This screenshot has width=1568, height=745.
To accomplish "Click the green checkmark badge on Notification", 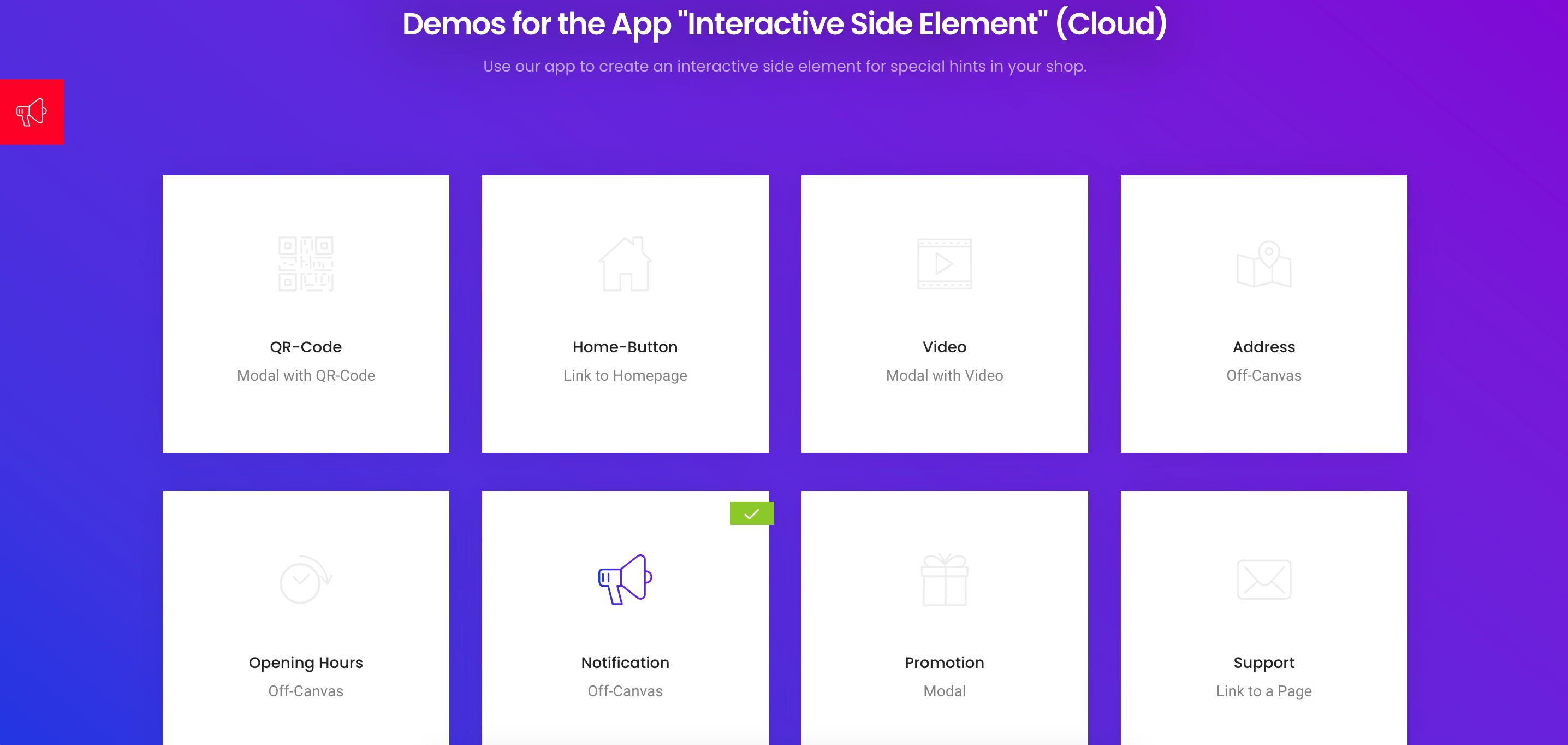I will click(752, 513).
